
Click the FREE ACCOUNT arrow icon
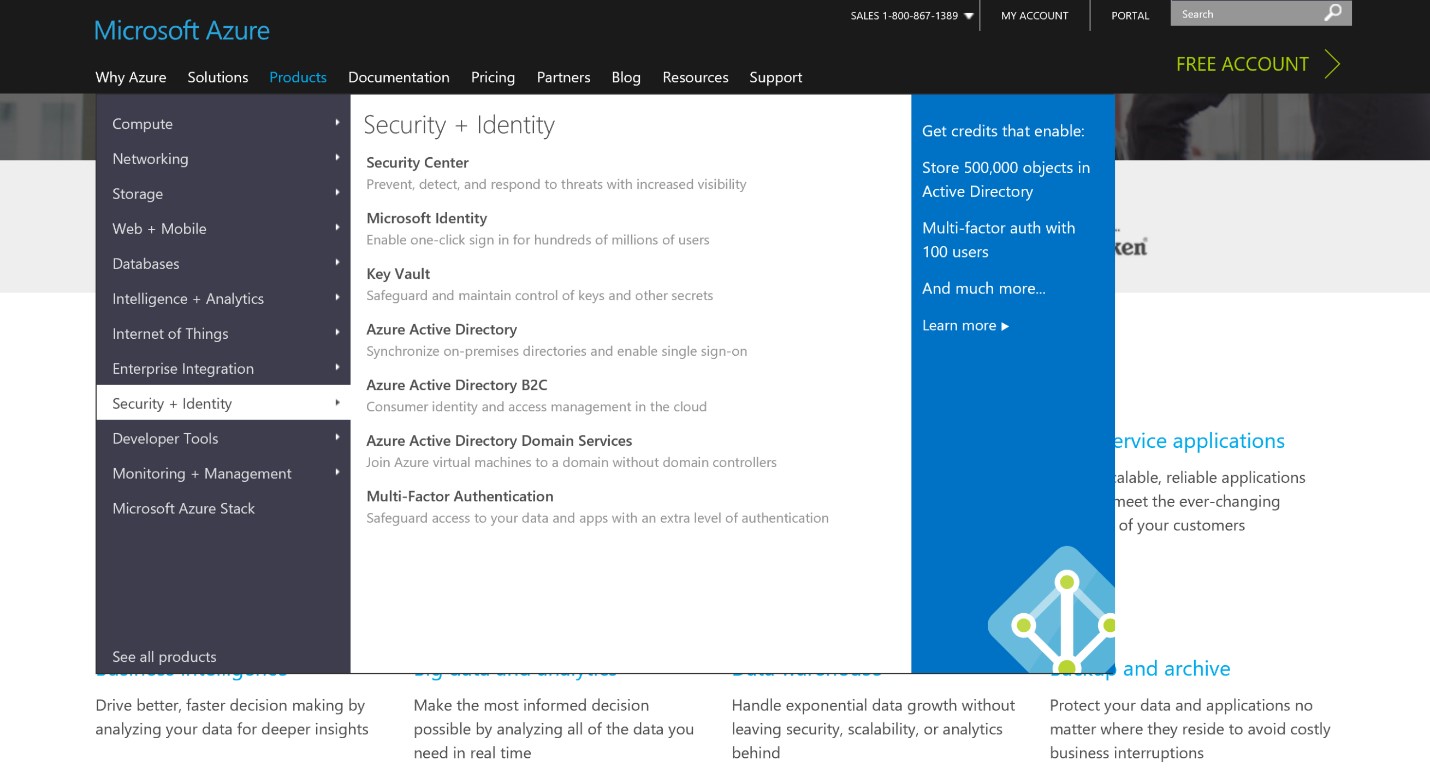click(x=1333, y=63)
